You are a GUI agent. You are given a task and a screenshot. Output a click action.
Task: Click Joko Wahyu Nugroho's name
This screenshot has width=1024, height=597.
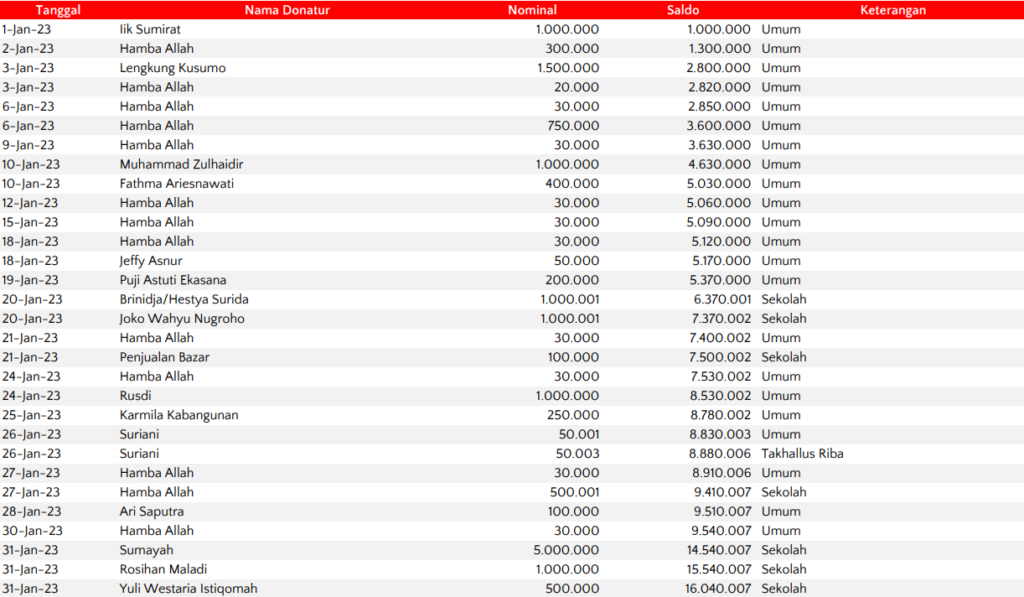(x=182, y=319)
